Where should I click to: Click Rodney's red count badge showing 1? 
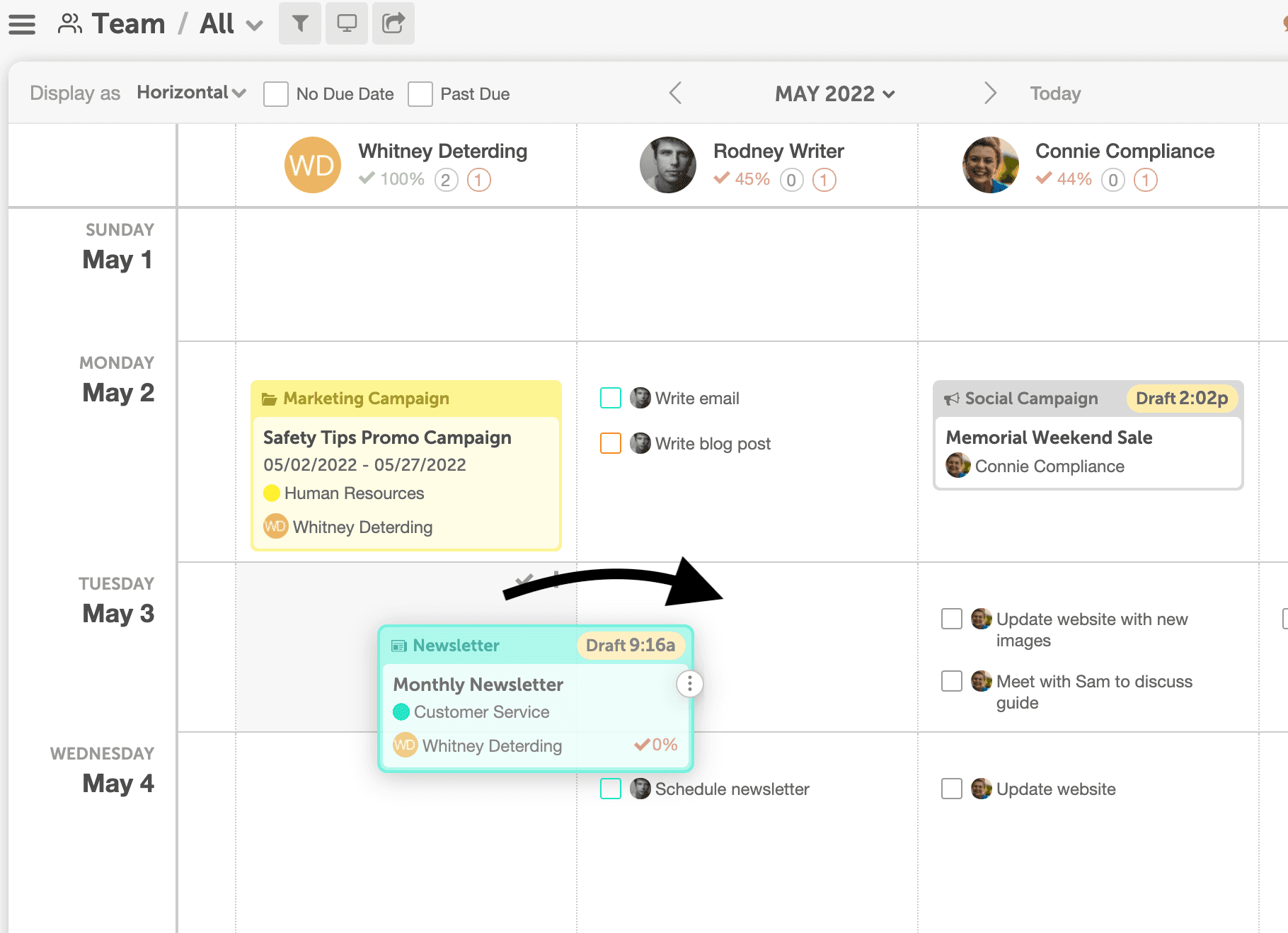(824, 180)
